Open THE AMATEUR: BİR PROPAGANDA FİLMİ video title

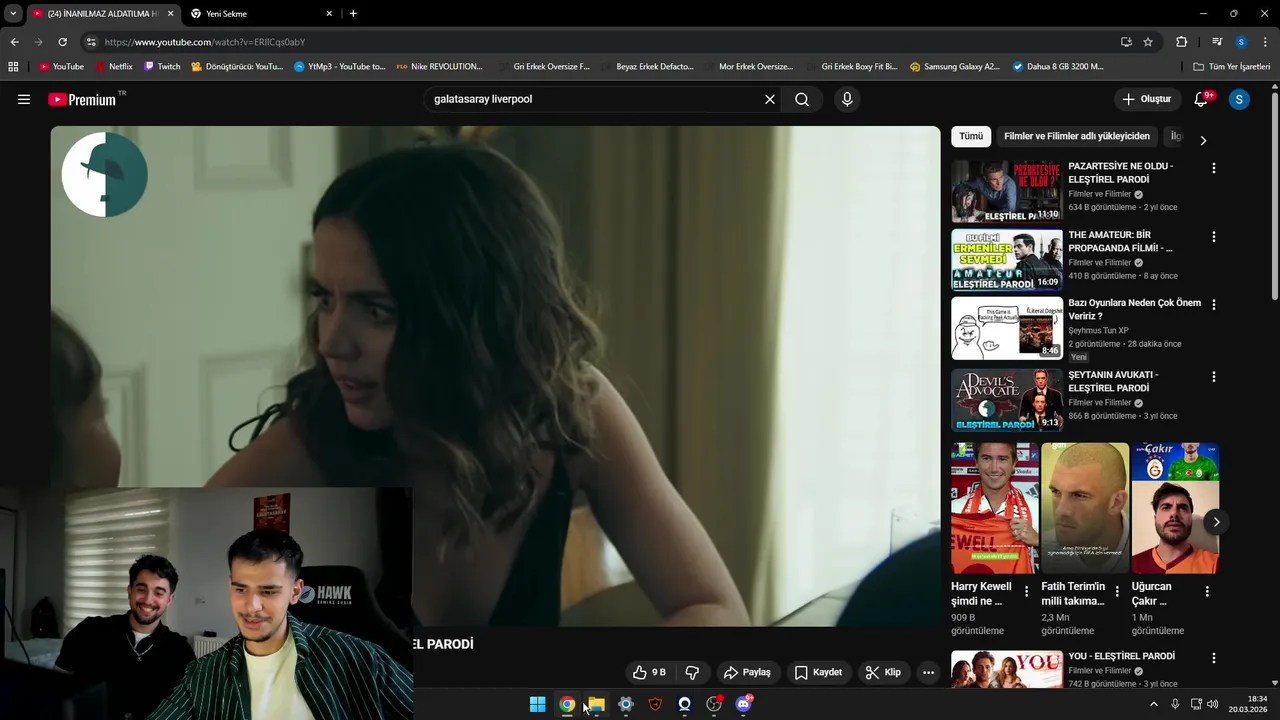(x=1120, y=241)
